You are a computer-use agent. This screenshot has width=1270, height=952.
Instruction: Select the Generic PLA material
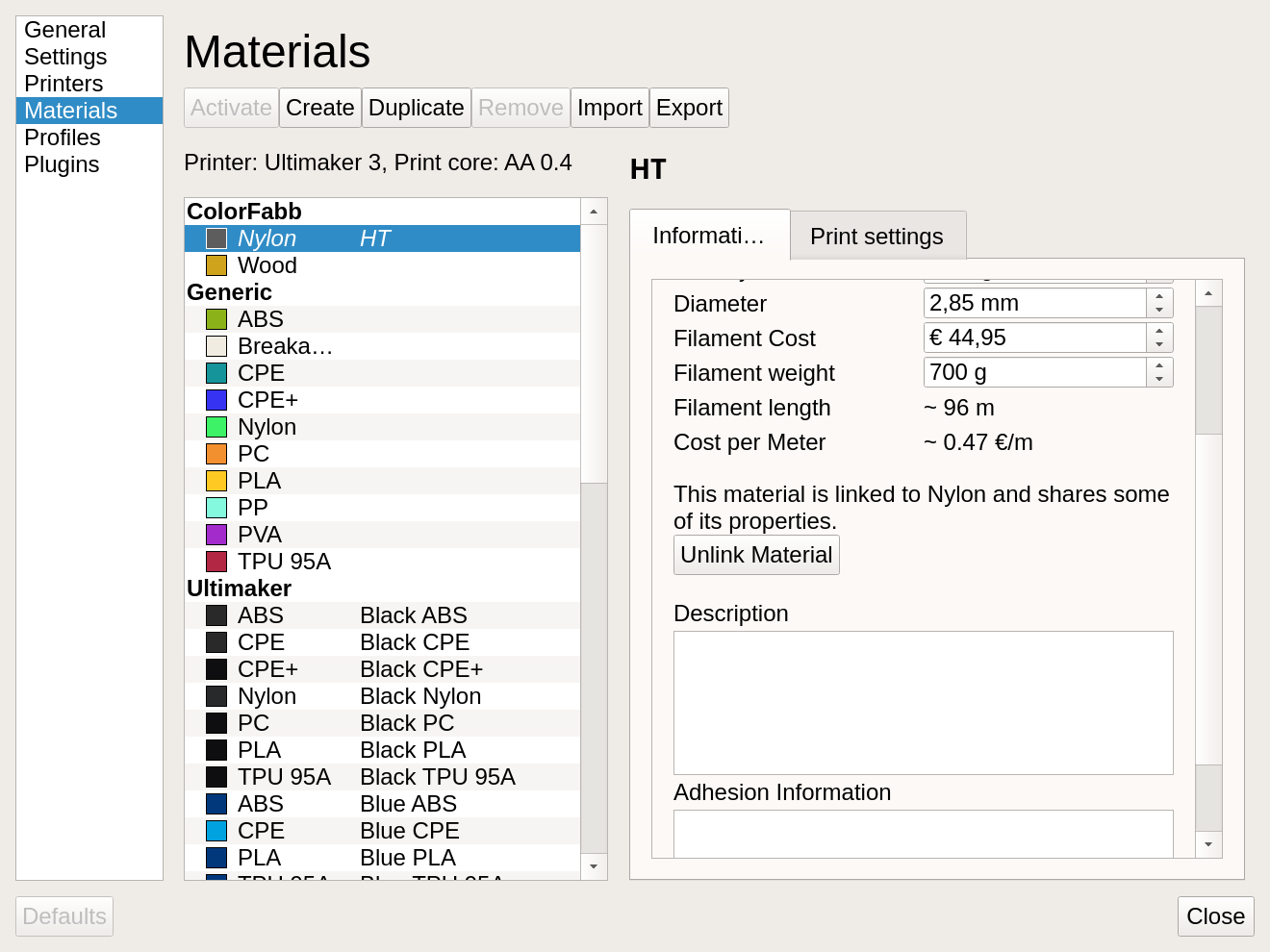tap(259, 480)
